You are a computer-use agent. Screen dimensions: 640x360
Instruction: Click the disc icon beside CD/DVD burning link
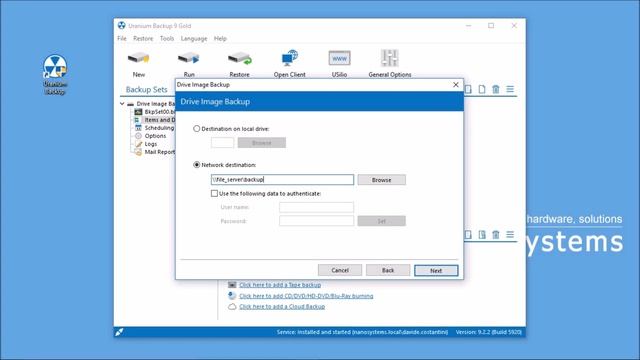(x=232, y=296)
